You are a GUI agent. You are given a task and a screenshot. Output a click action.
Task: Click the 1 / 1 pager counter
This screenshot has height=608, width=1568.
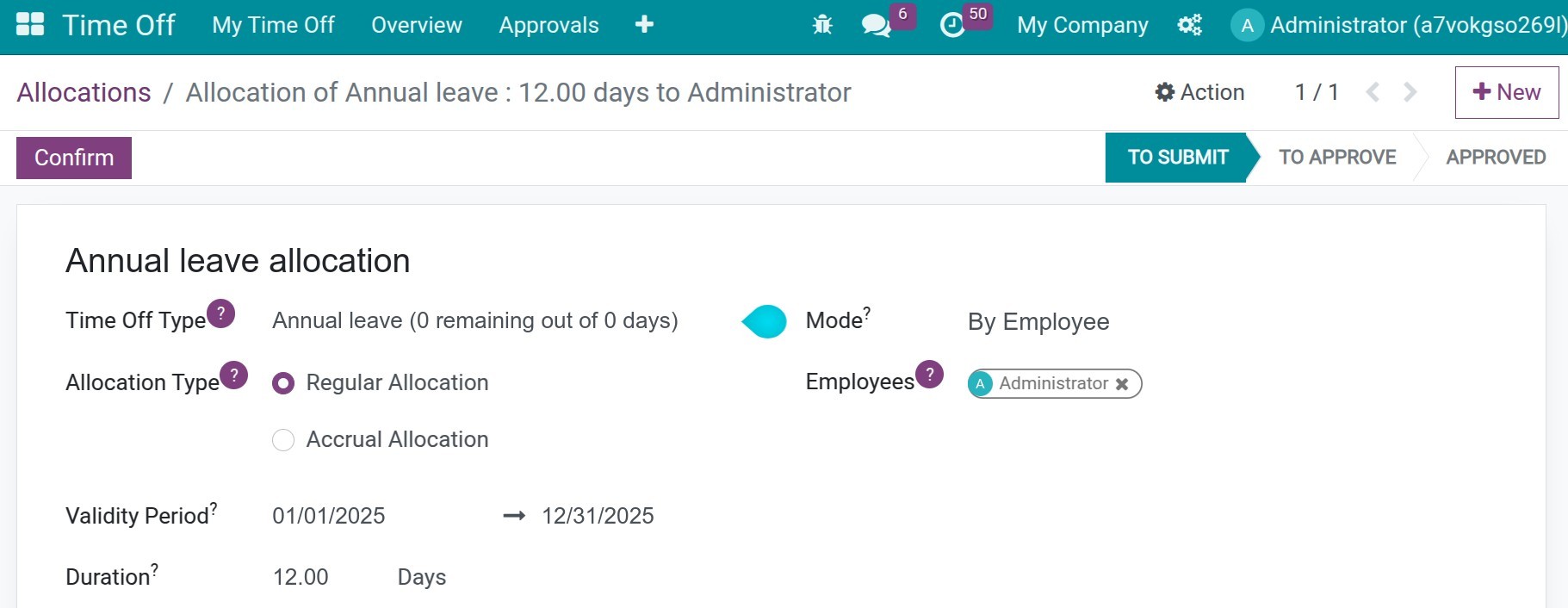coord(1317,92)
